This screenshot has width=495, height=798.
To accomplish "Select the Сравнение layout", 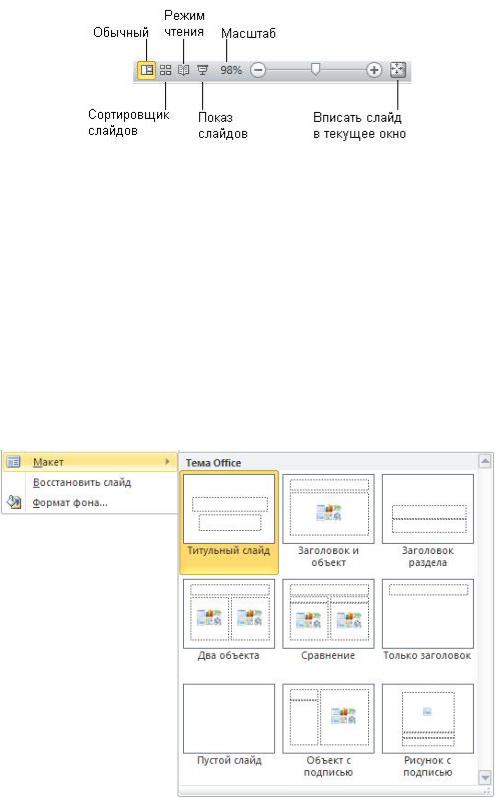I will point(328,621).
